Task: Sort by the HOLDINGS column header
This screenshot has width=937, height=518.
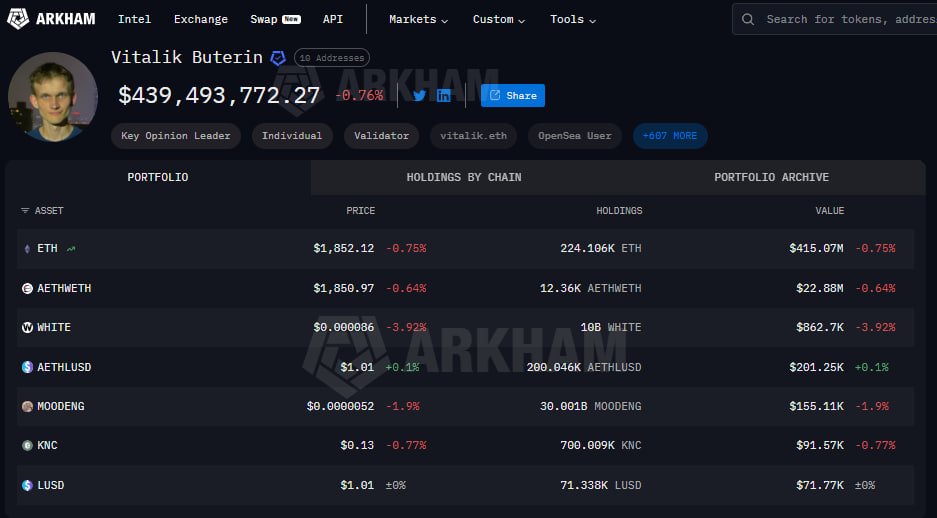Action: tap(619, 211)
